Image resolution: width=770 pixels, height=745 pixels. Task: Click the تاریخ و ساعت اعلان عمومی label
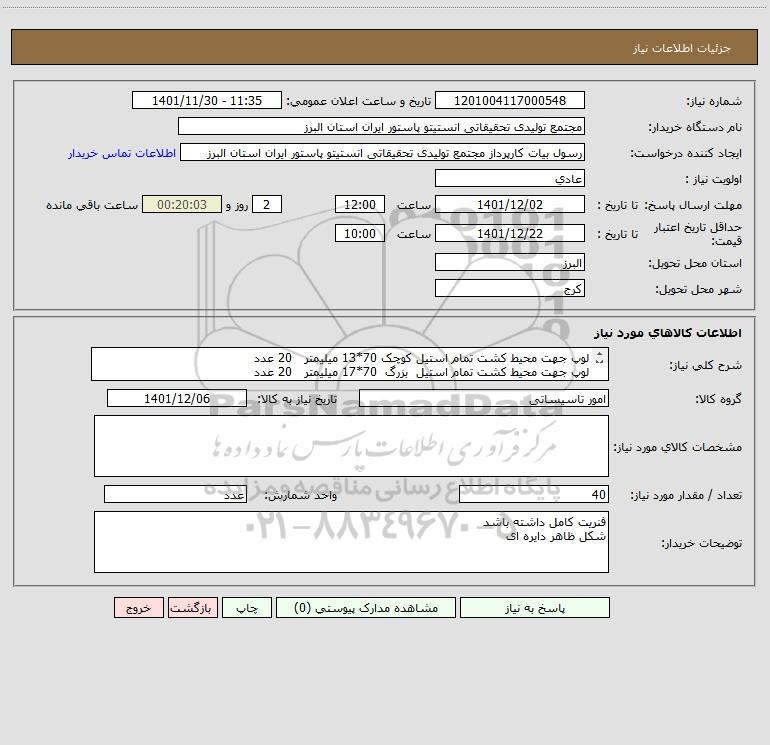point(359,101)
